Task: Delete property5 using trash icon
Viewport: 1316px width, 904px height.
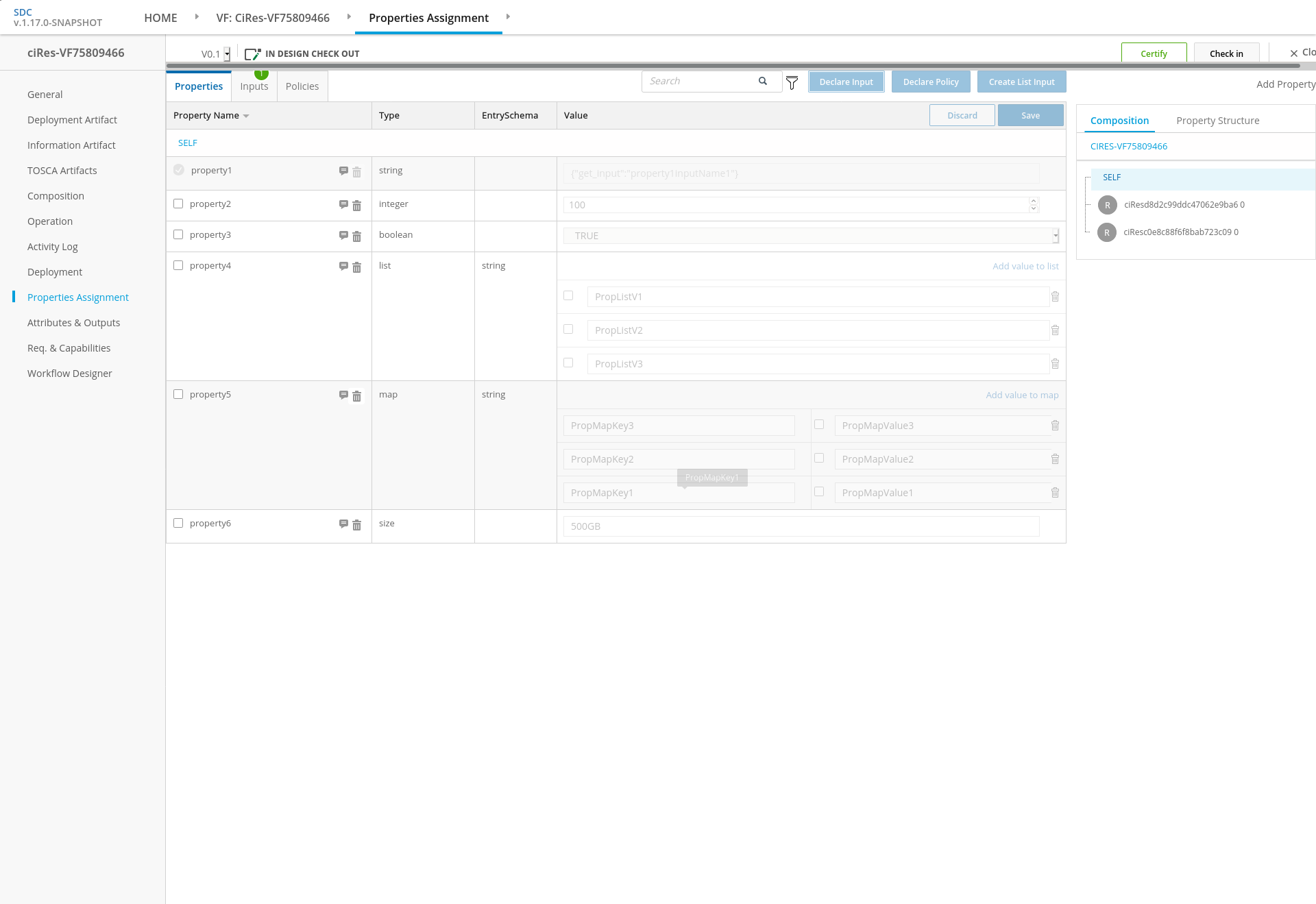Action: [x=356, y=396]
